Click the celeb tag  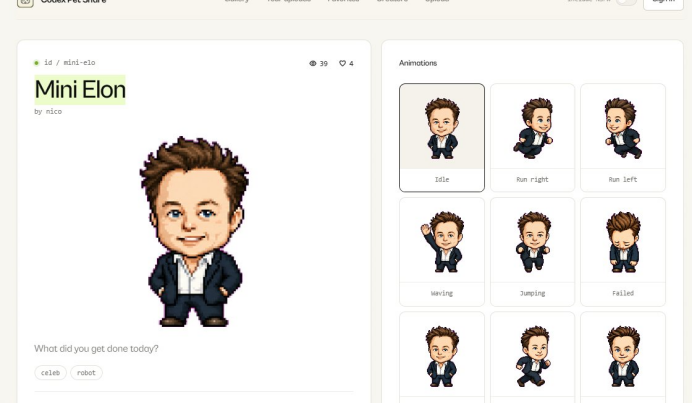pyautogui.click(x=50, y=373)
